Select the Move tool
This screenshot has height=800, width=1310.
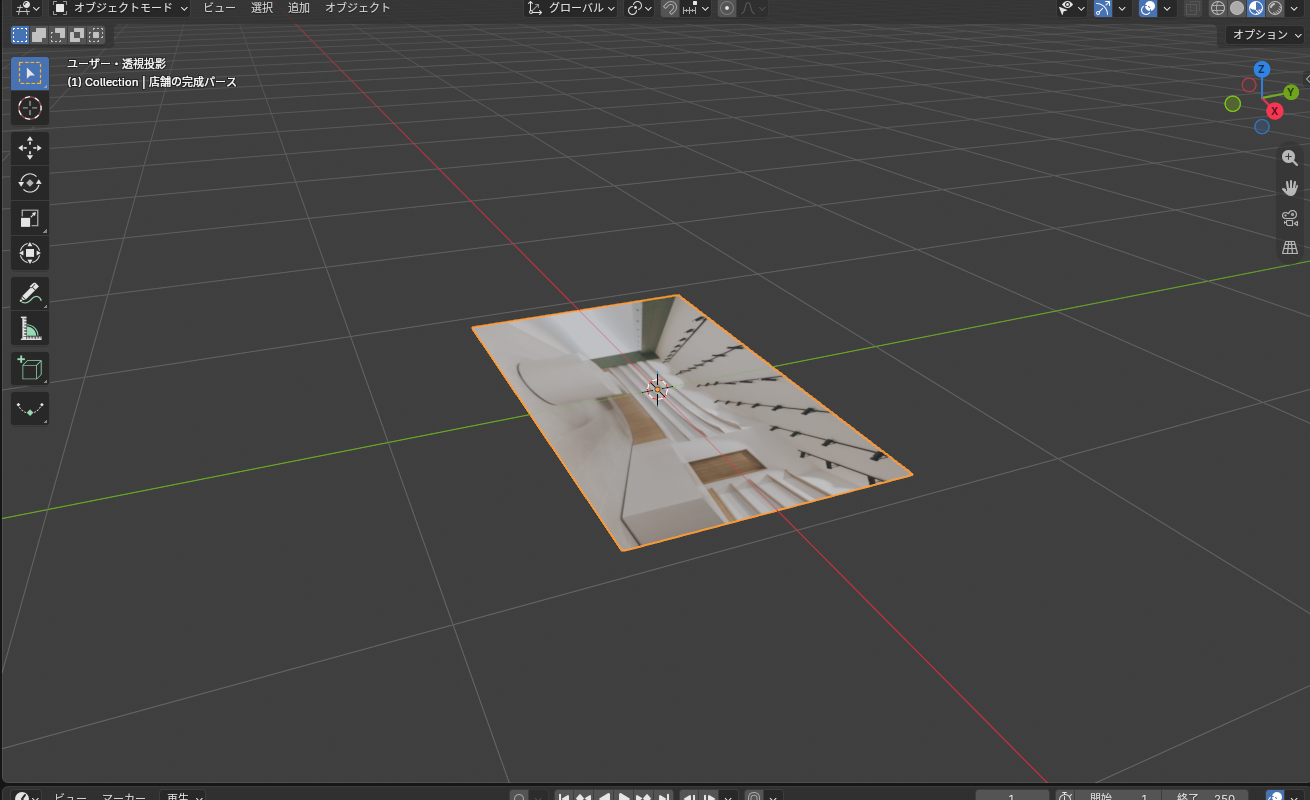pyautogui.click(x=30, y=149)
